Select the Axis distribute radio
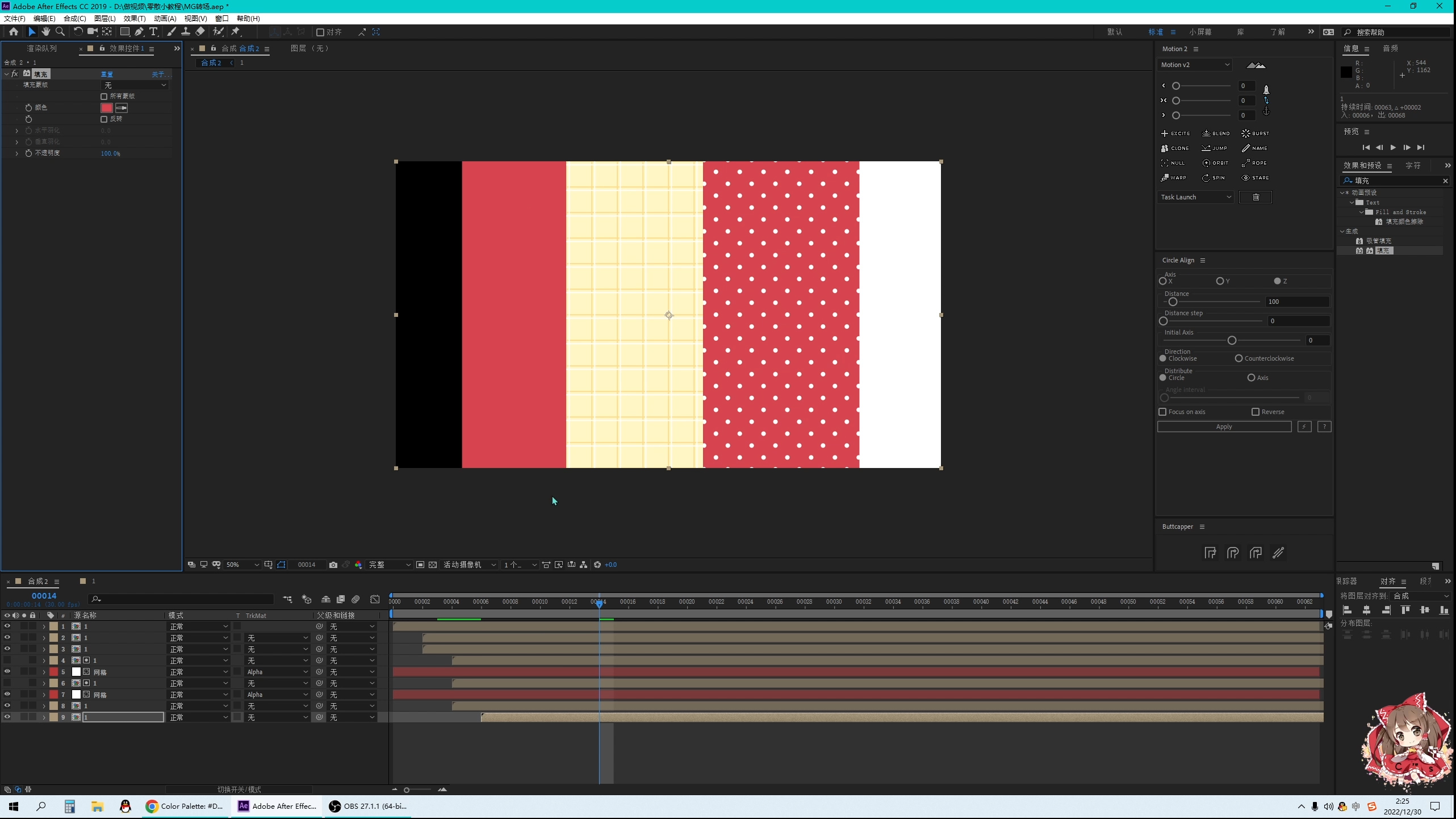Image resolution: width=1456 pixels, height=819 pixels. click(1251, 378)
